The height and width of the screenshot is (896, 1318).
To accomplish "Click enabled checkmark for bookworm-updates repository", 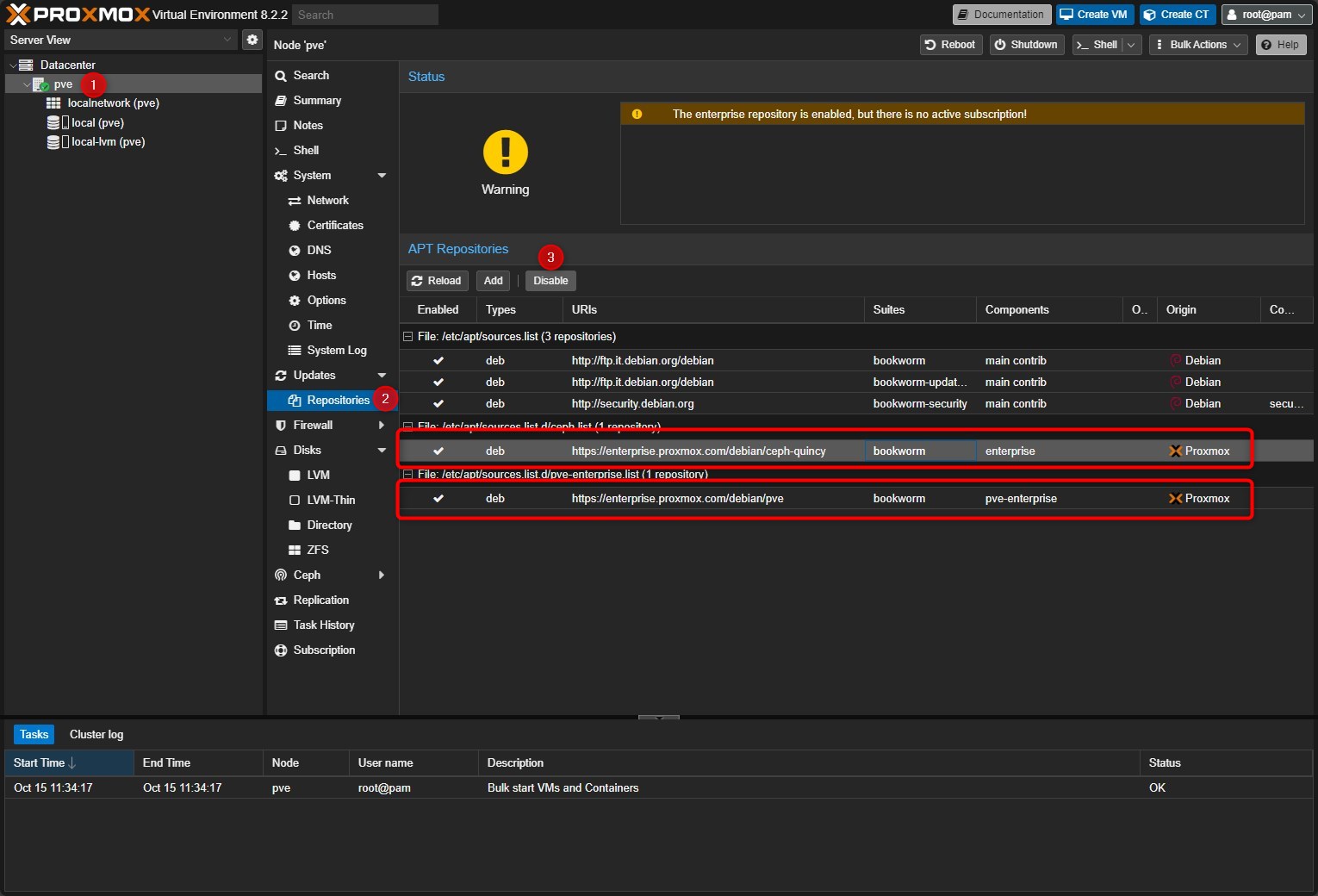I will click(438, 383).
